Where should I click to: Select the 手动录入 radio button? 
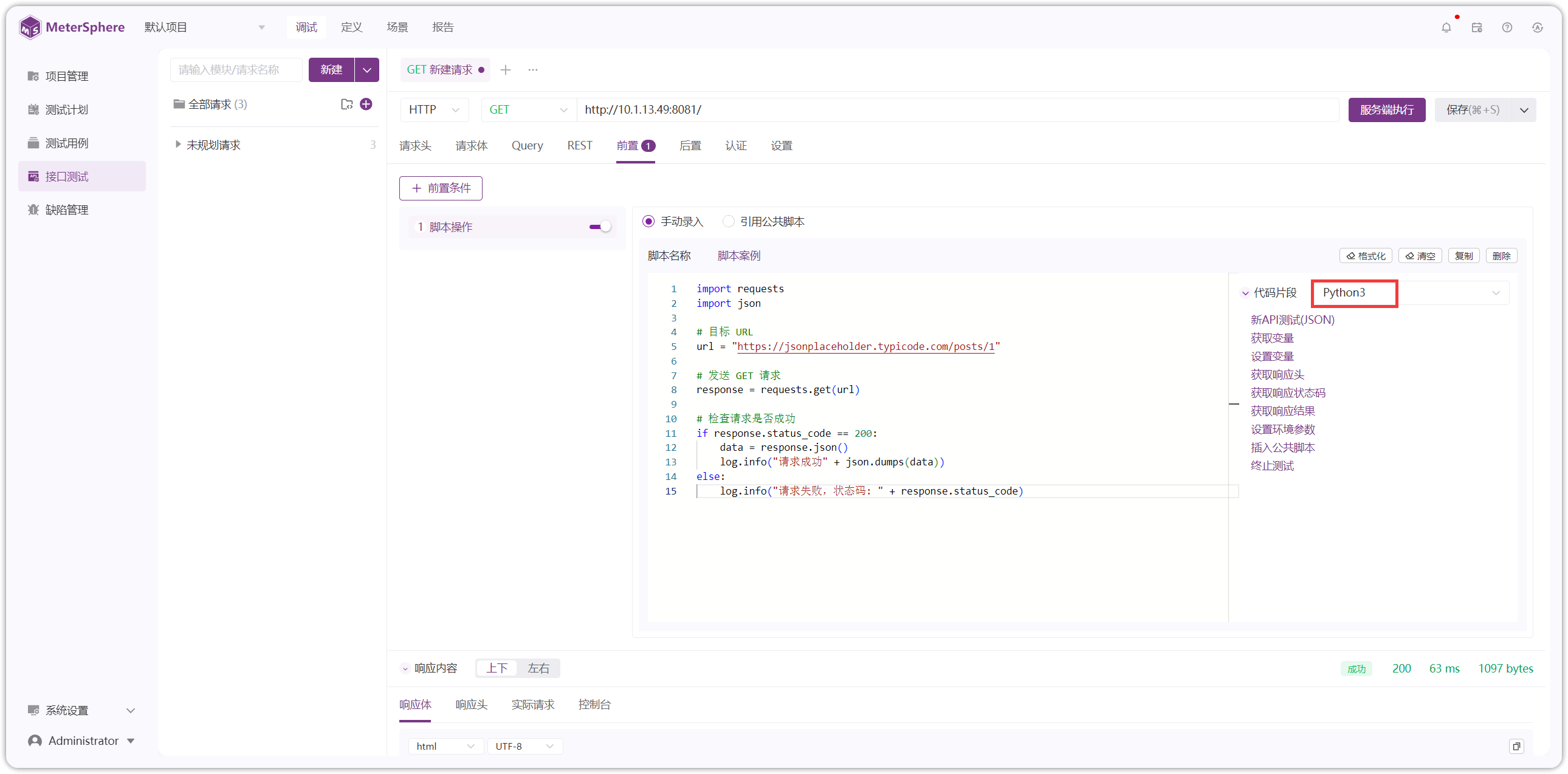648,222
